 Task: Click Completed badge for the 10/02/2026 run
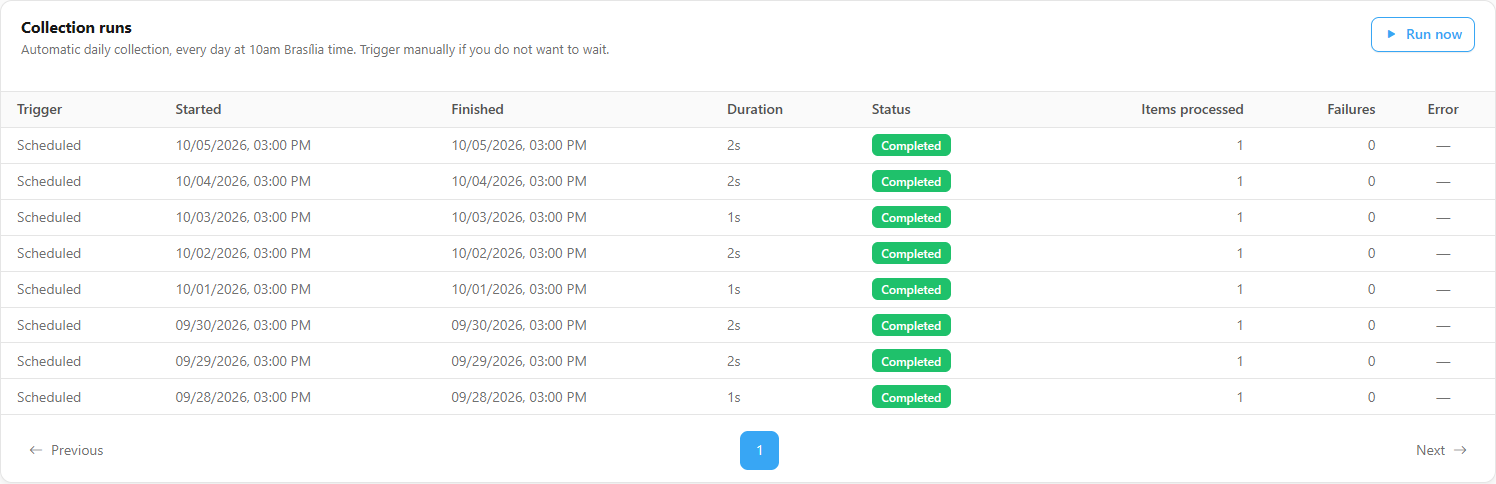click(x=911, y=253)
